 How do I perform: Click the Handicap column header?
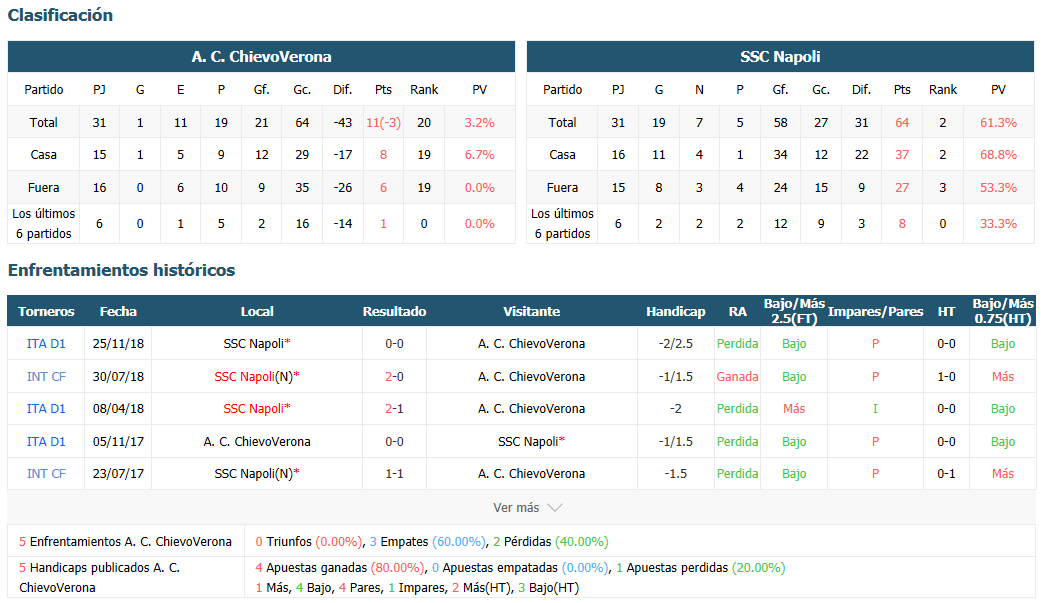coord(676,312)
